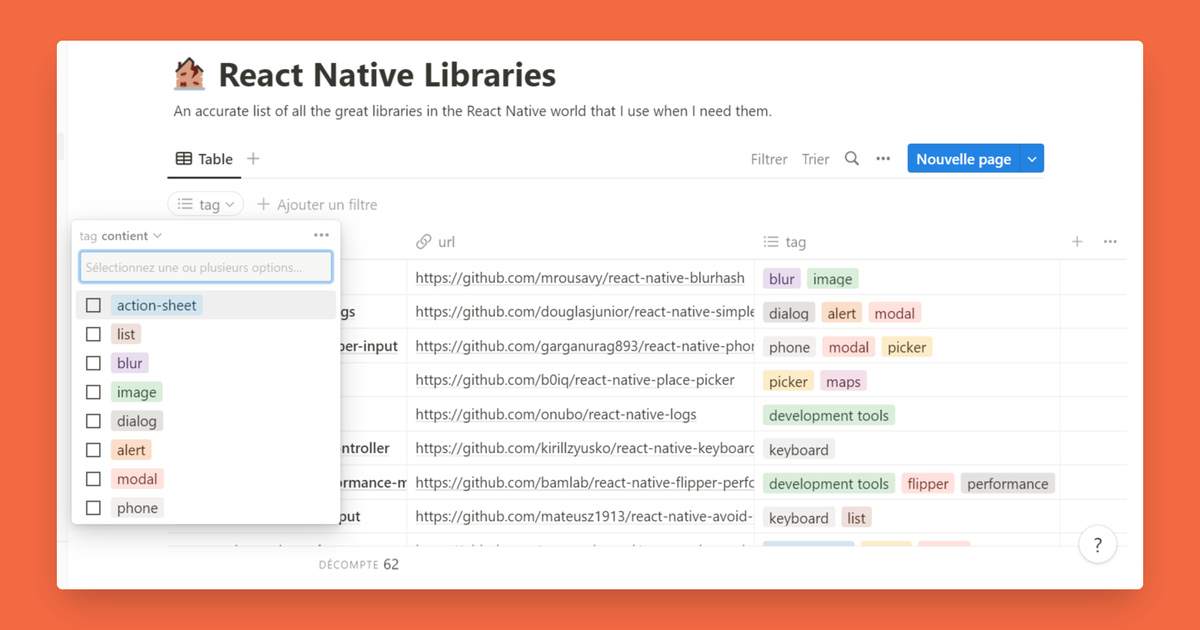Open table column options three-dot icon

pyautogui.click(x=1110, y=242)
